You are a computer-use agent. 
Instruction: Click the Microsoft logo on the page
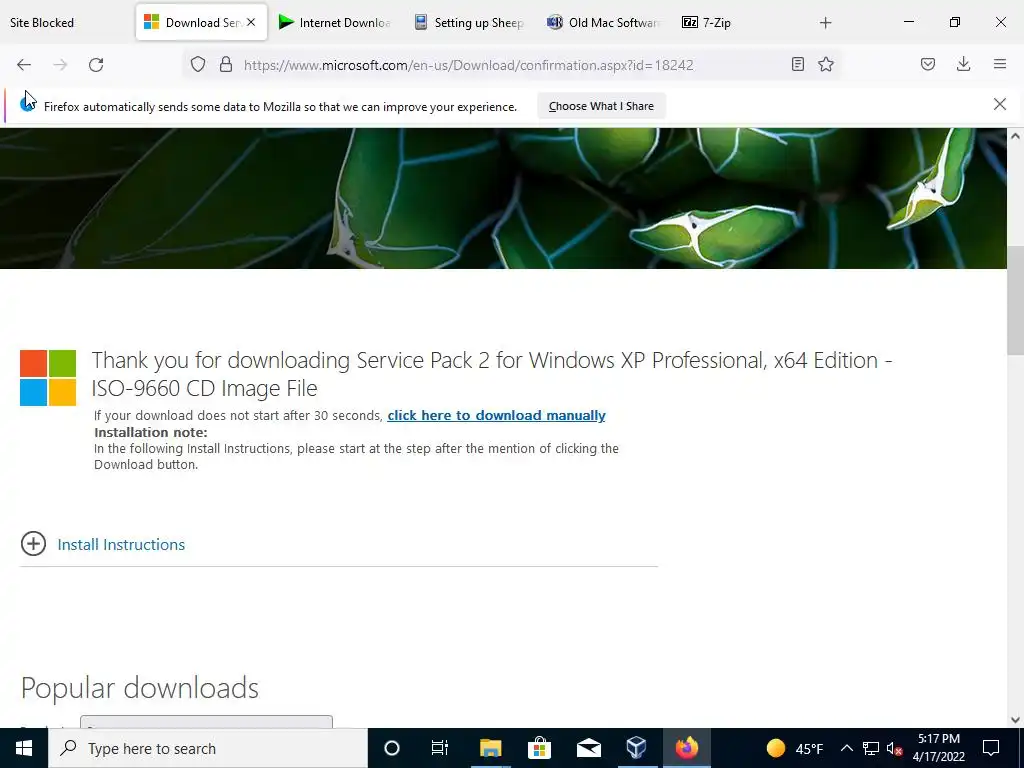click(x=48, y=378)
